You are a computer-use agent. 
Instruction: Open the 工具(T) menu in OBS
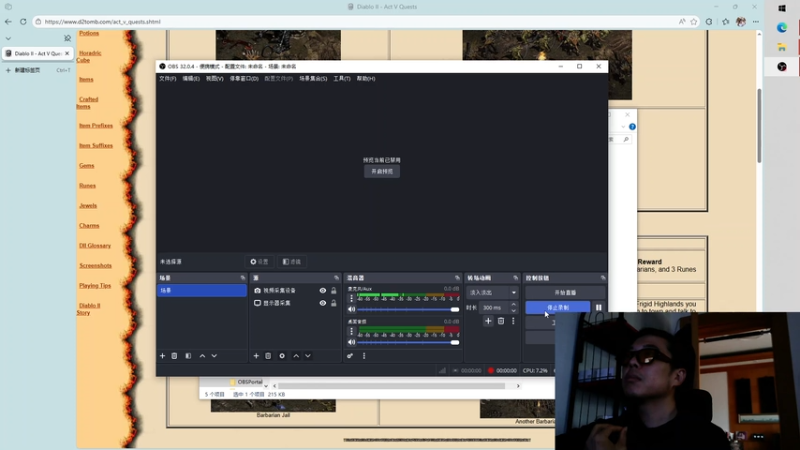(342, 79)
